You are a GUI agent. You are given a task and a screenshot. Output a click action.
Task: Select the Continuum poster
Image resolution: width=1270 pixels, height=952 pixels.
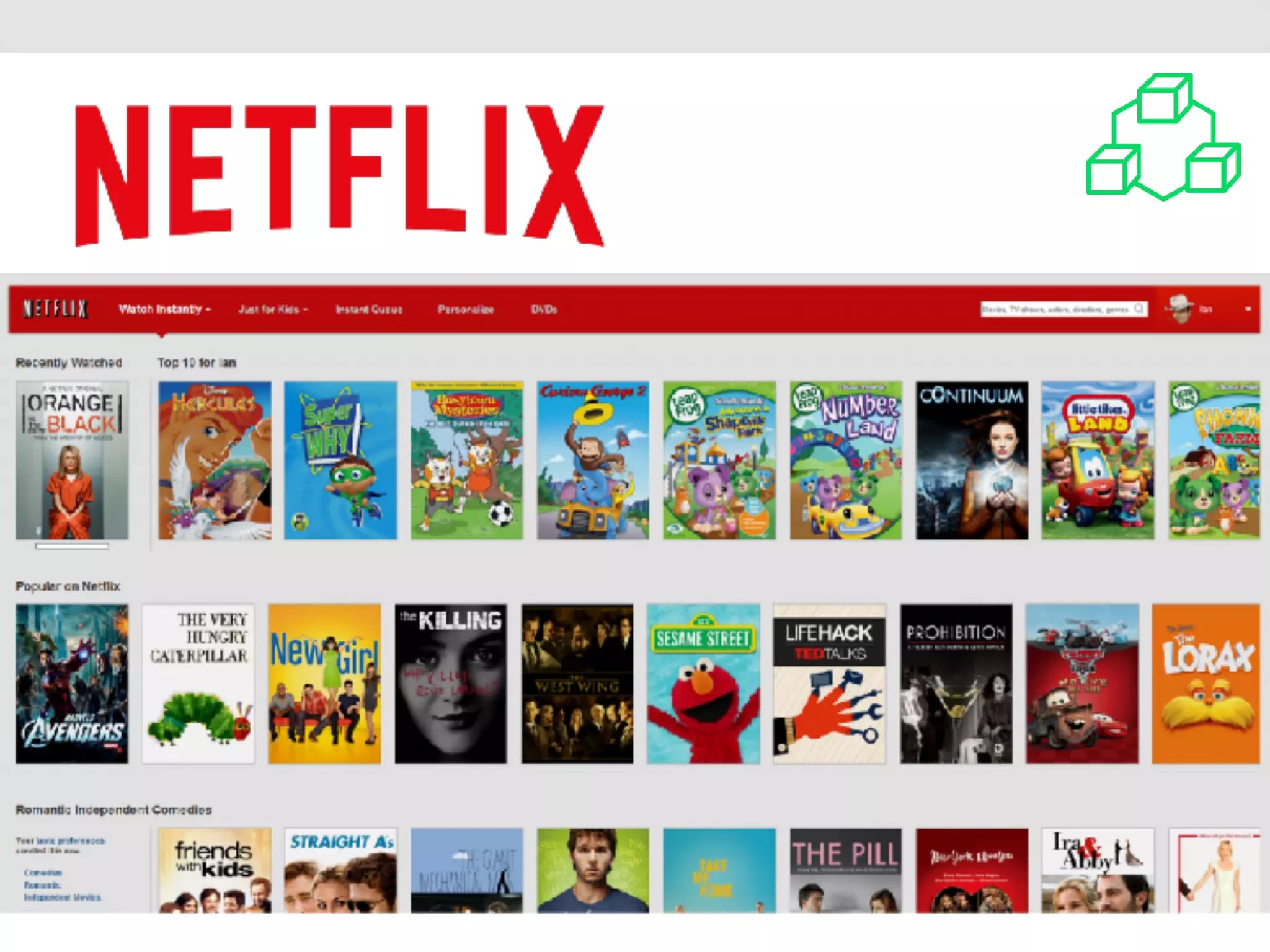point(972,460)
